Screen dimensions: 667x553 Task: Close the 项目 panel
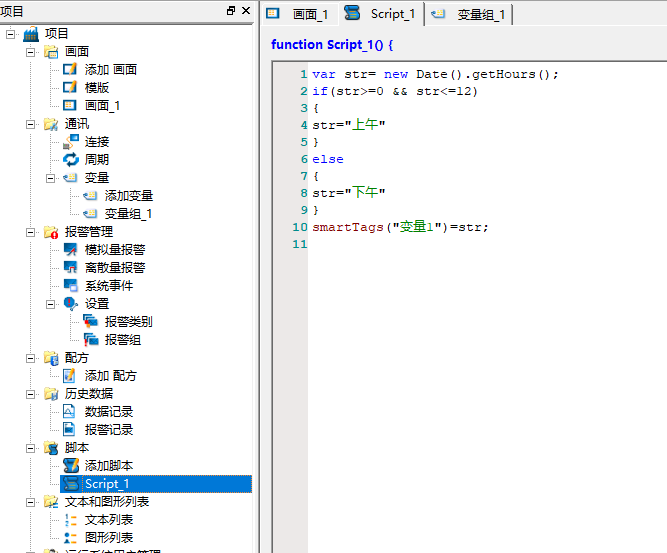point(246,11)
